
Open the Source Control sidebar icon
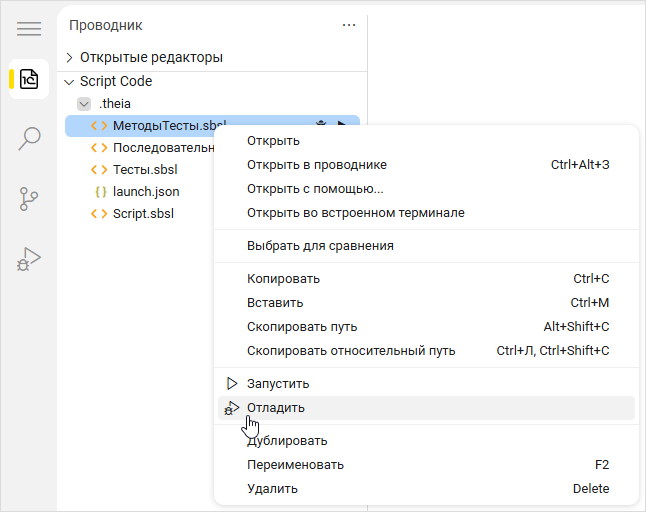point(28,199)
